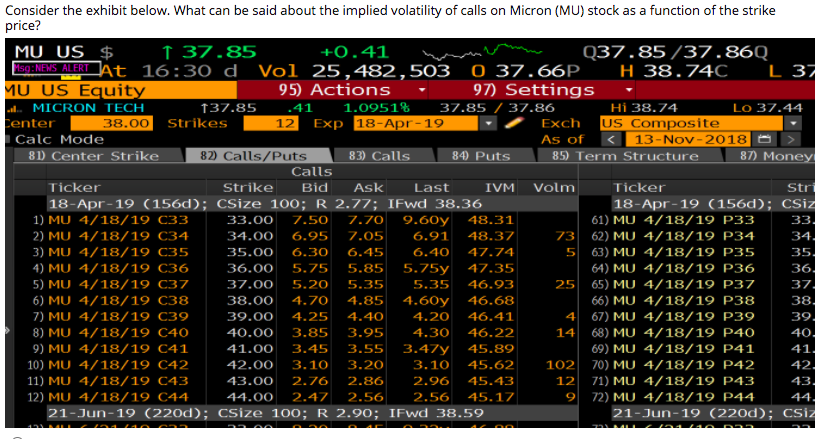Viewport: 827px width, 439px height.
Task: Click the Strikes count field 12
Action: pyautogui.click(x=271, y=123)
